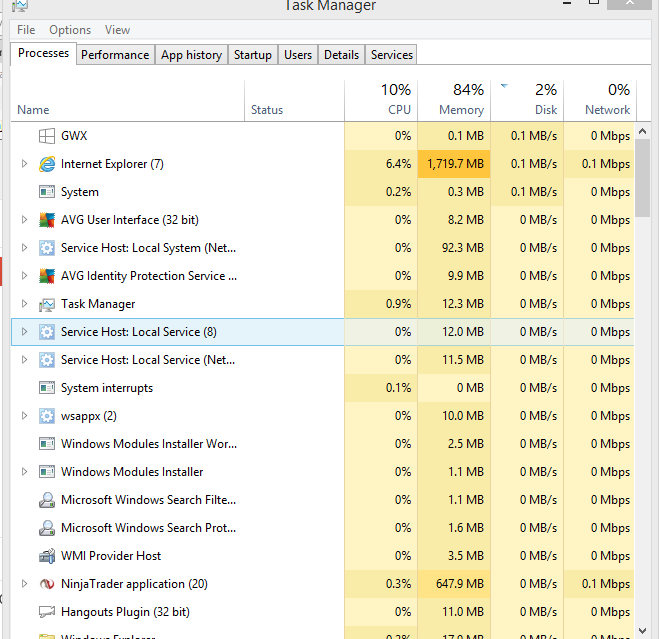Image resolution: width=659 pixels, height=639 pixels.
Task: Click the WMI Provider Host icon
Action: pyautogui.click(x=46, y=556)
